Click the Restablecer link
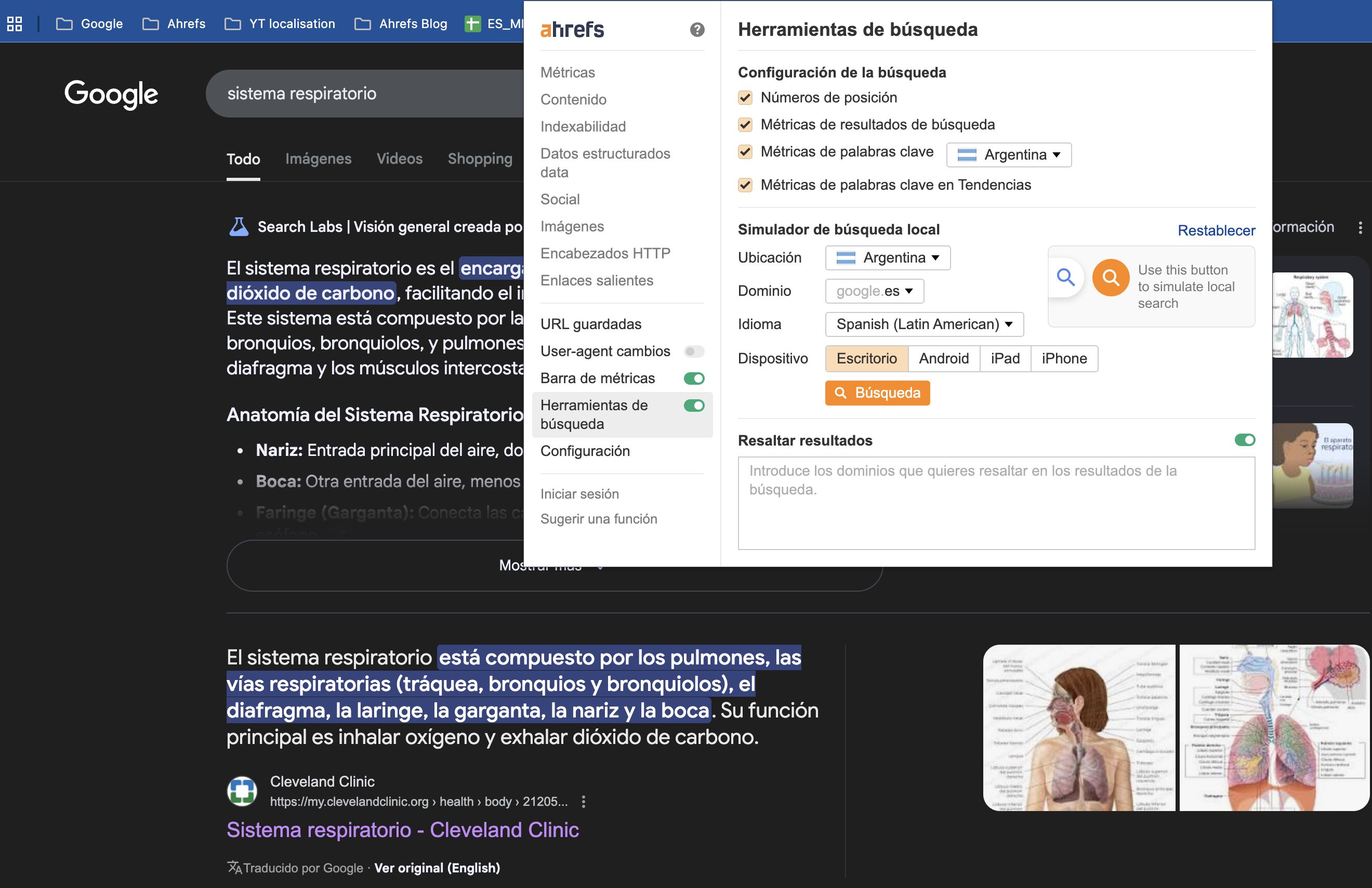Viewport: 1372px width, 888px height. pyautogui.click(x=1216, y=230)
